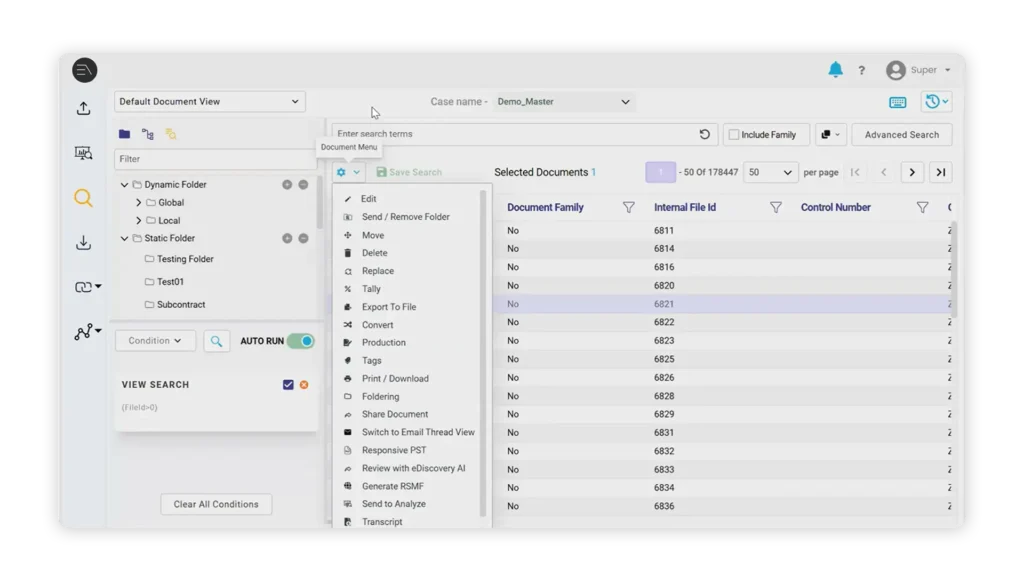Click the Advanced Search button
The width and height of the screenshot is (1024, 576).
point(901,134)
